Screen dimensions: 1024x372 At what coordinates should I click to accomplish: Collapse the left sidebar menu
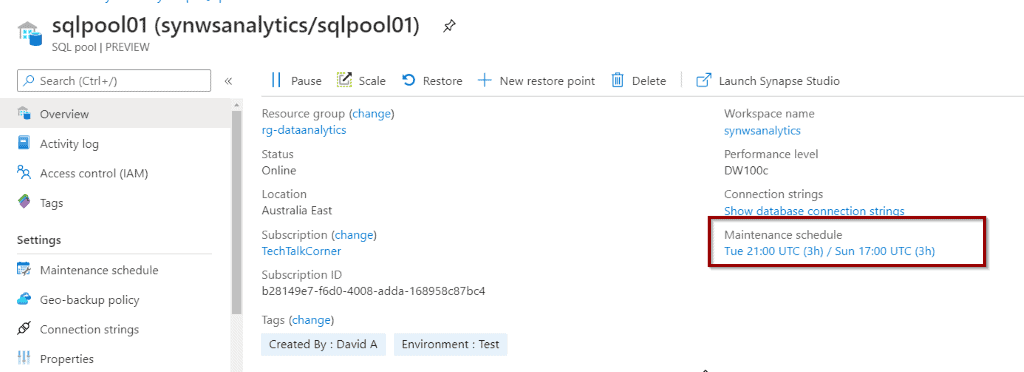pos(229,81)
